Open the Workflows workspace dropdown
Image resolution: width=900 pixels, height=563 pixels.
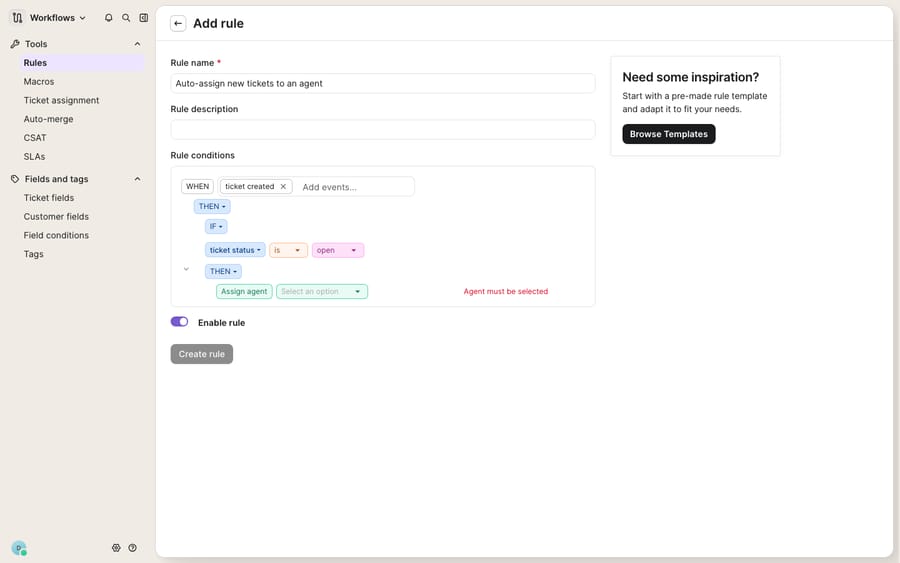point(57,18)
